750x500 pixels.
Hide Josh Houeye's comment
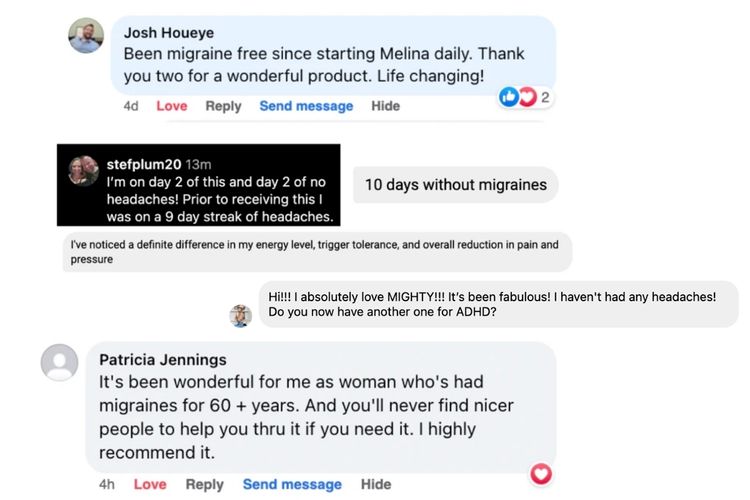[386, 106]
